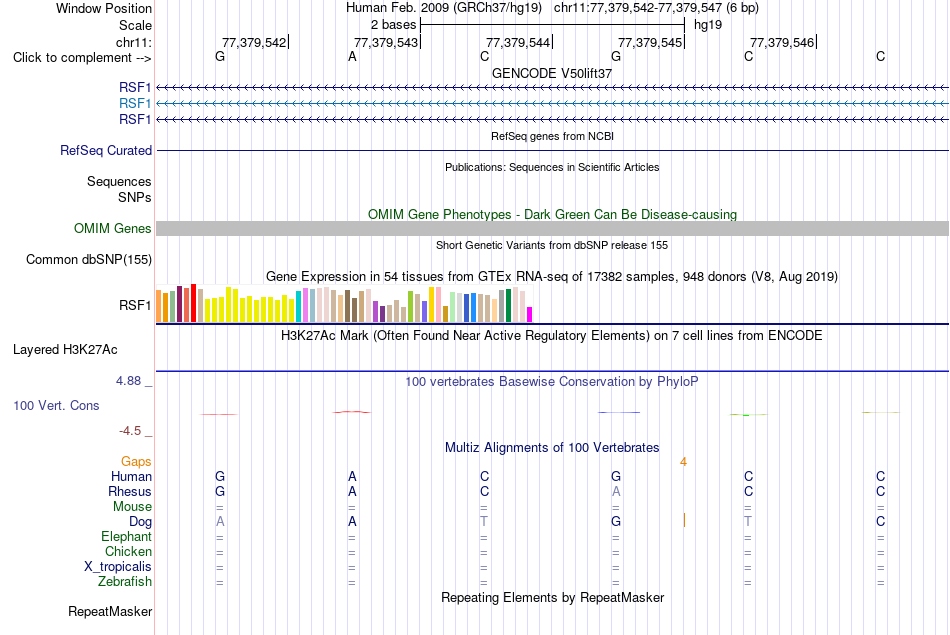Click the 'Rhesus' species label

click(130, 491)
